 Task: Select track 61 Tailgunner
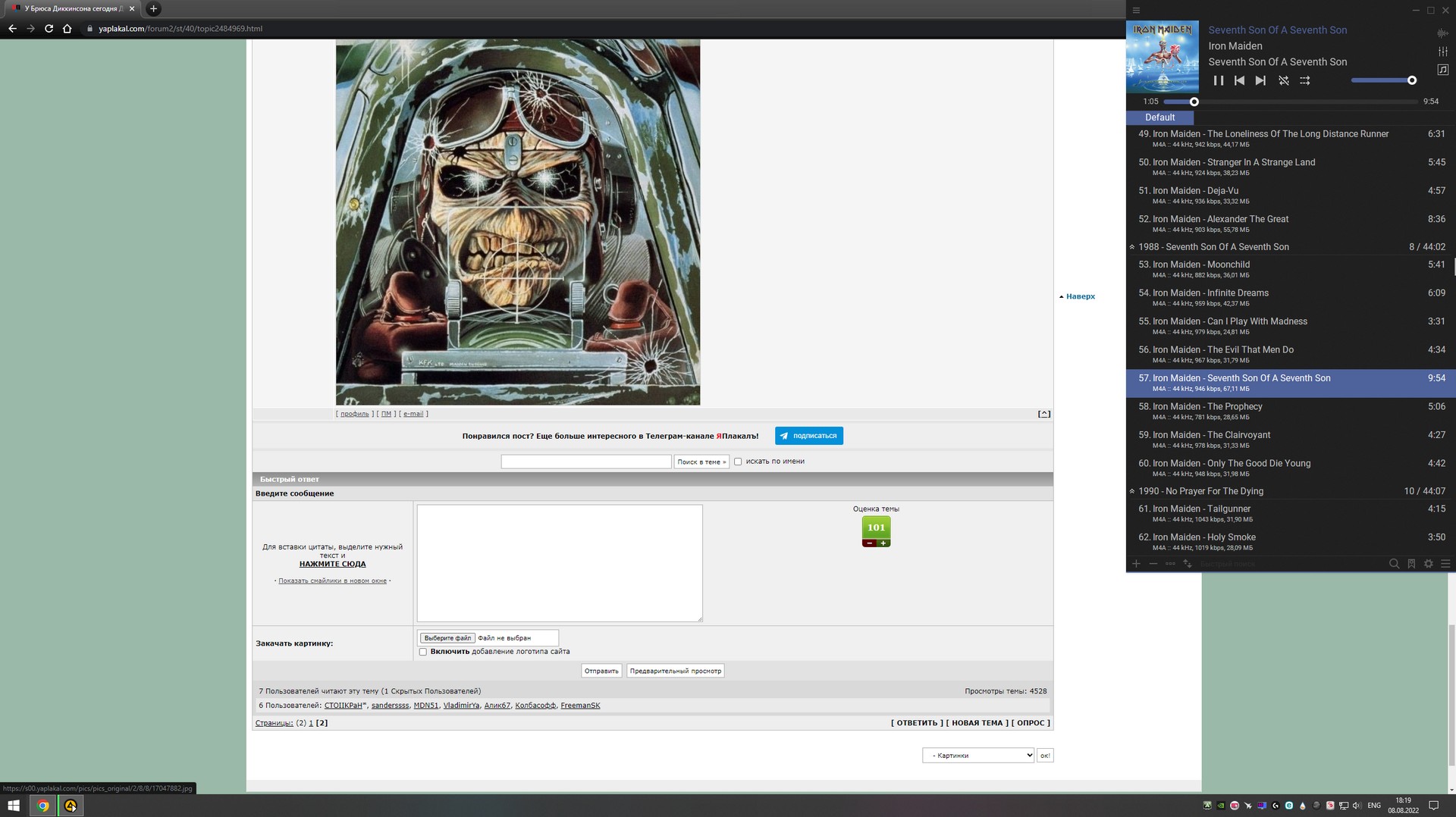point(1289,514)
